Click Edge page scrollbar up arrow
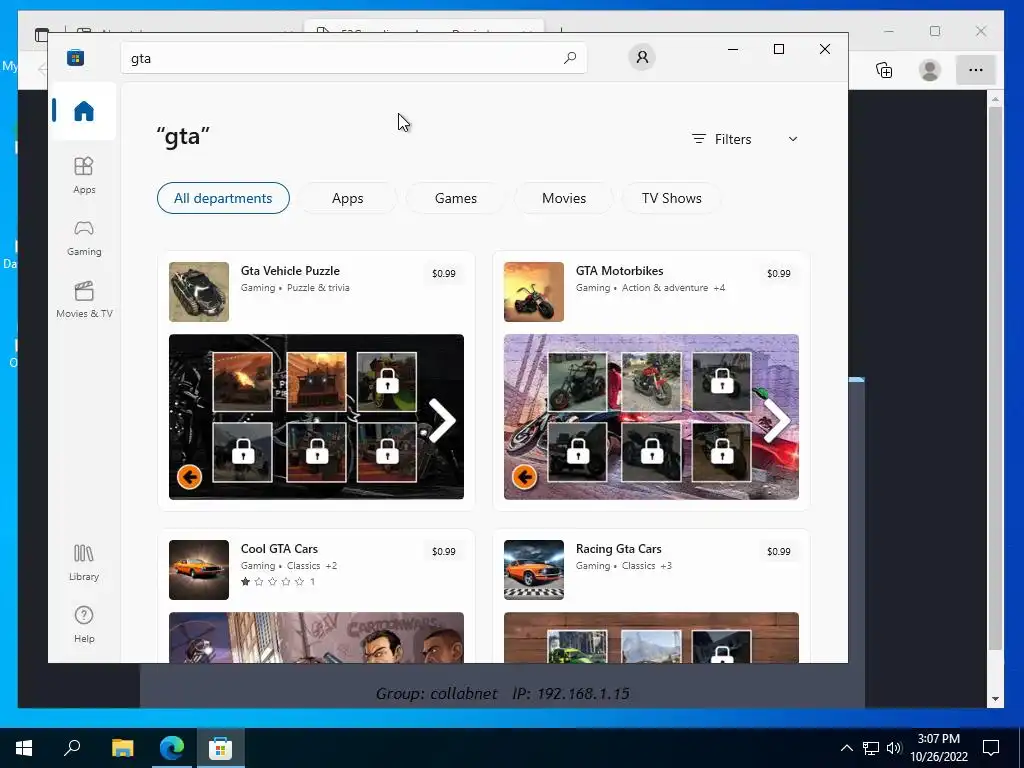1024x768 pixels. [x=995, y=100]
